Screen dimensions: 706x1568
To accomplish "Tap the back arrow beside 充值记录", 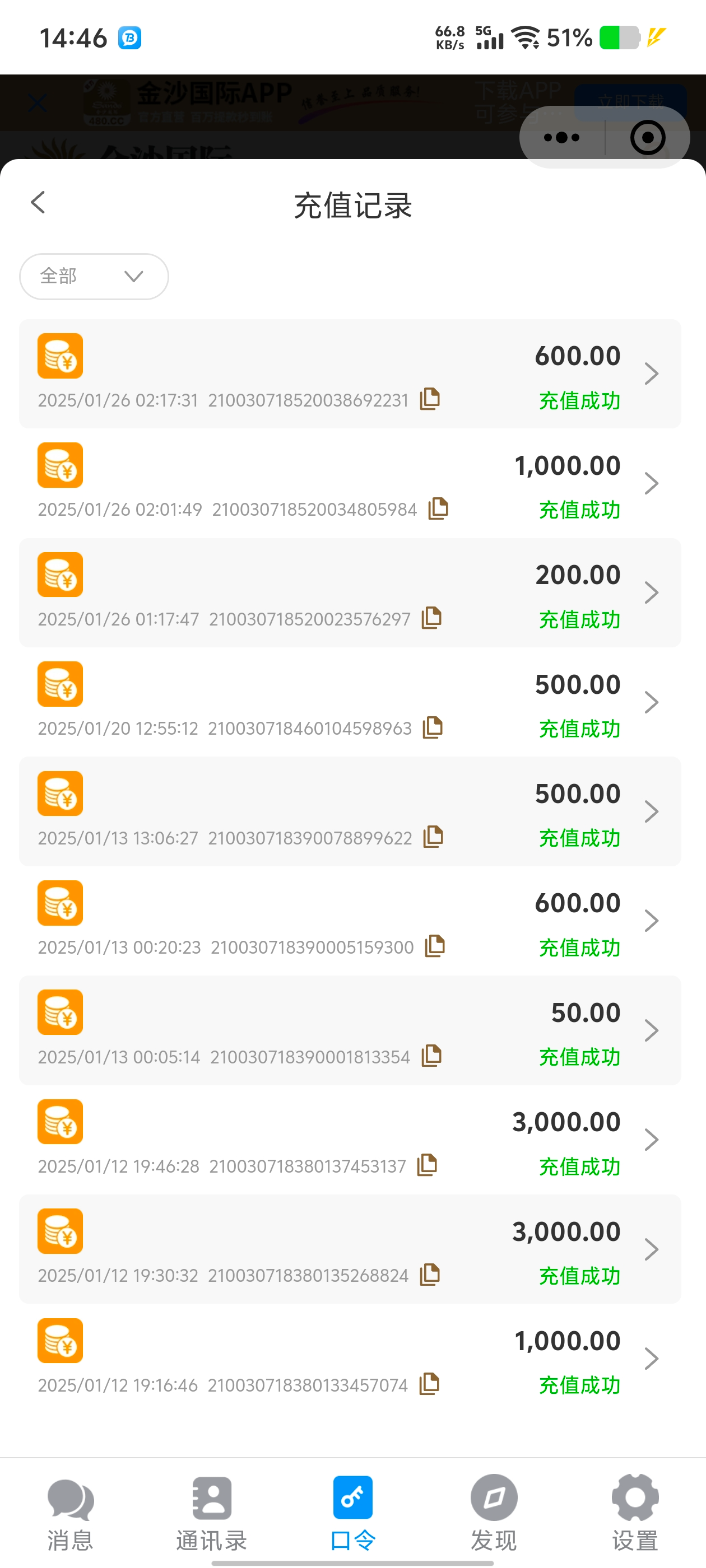I will pyautogui.click(x=38, y=203).
